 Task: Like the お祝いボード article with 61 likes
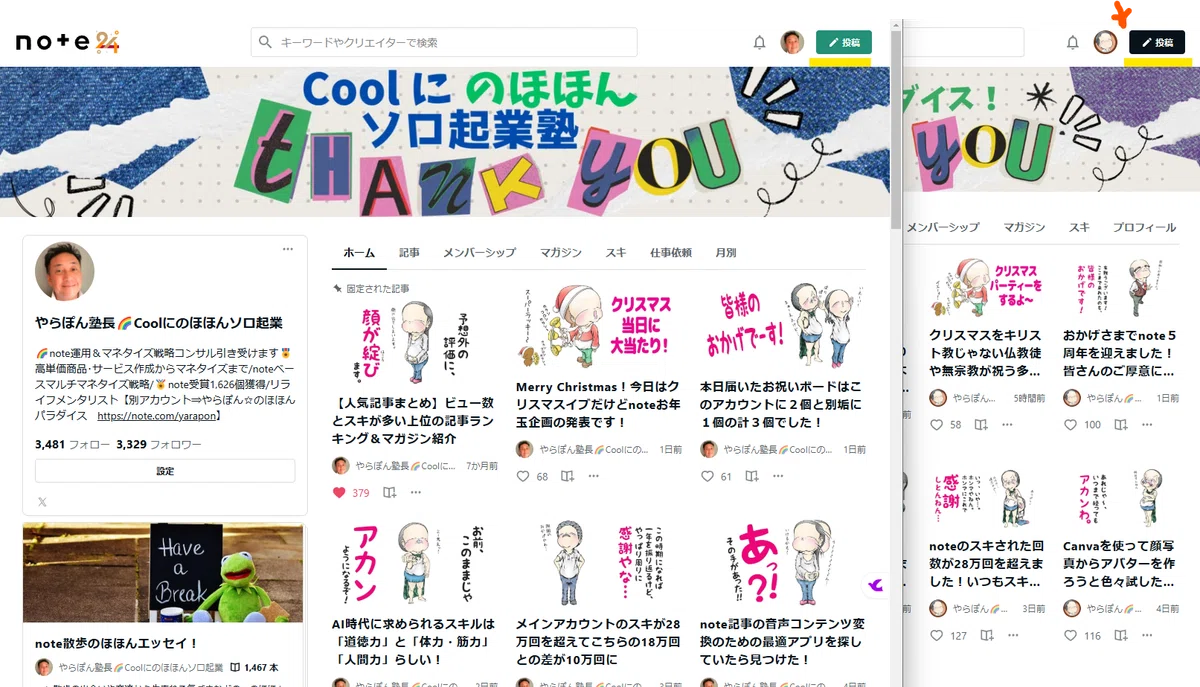tap(706, 476)
